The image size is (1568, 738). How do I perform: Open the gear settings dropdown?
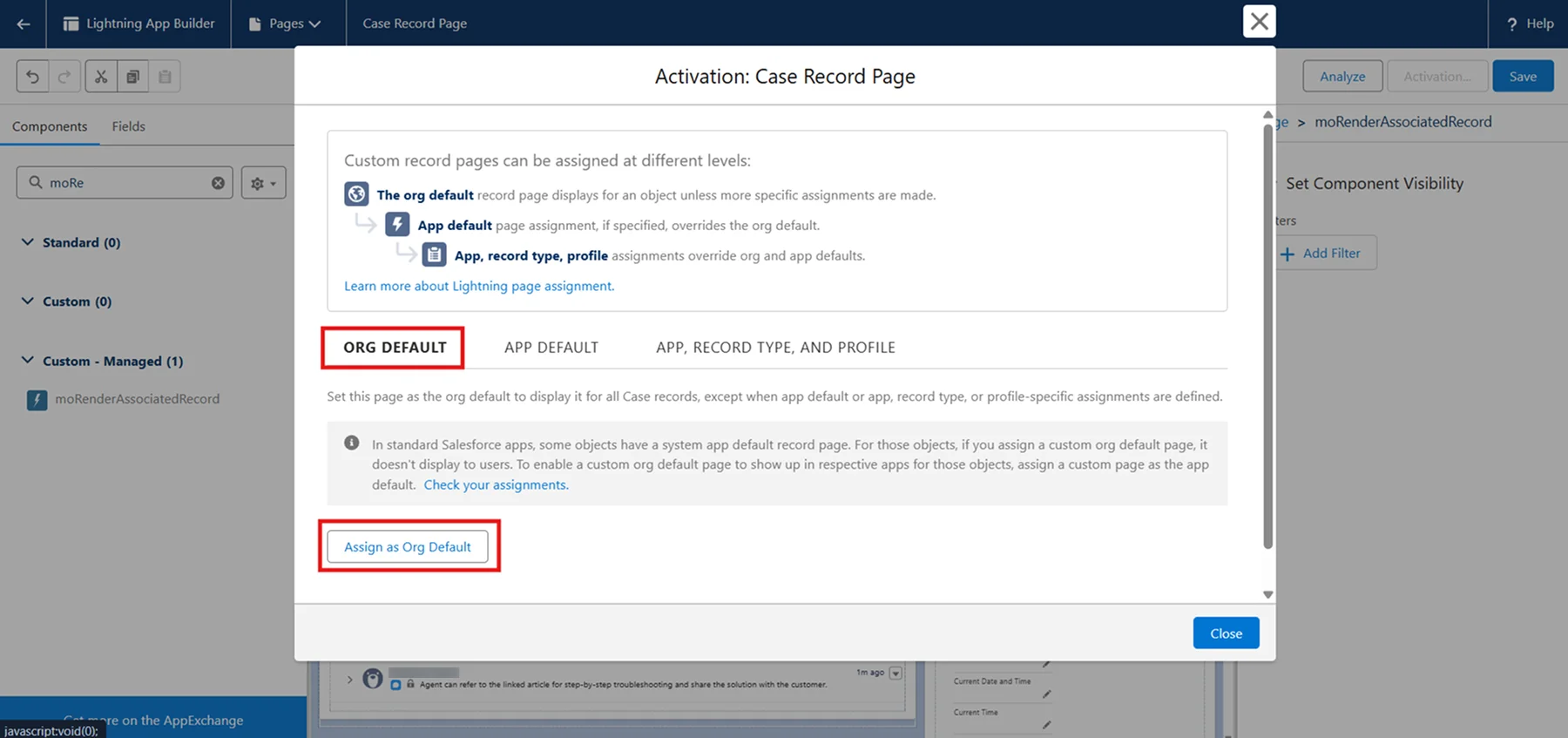263,183
